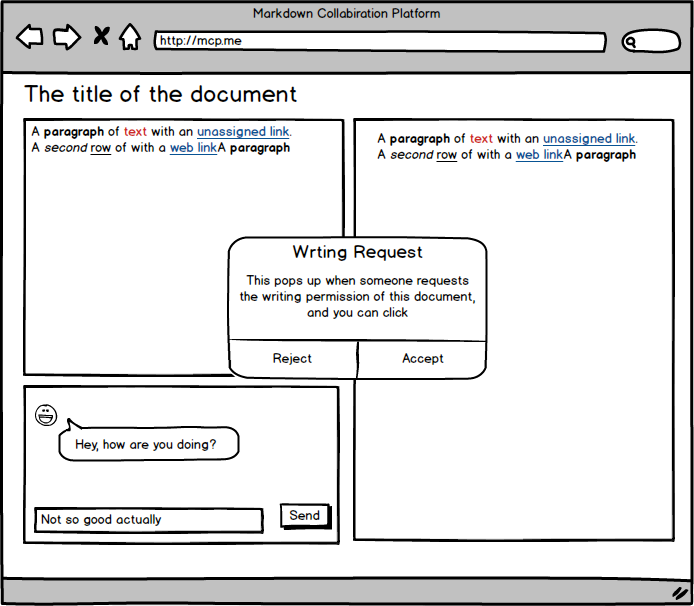The image size is (694, 606).
Task: Click the smiley avatar in chat
Action: pyautogui.click(x=46, y=415)
